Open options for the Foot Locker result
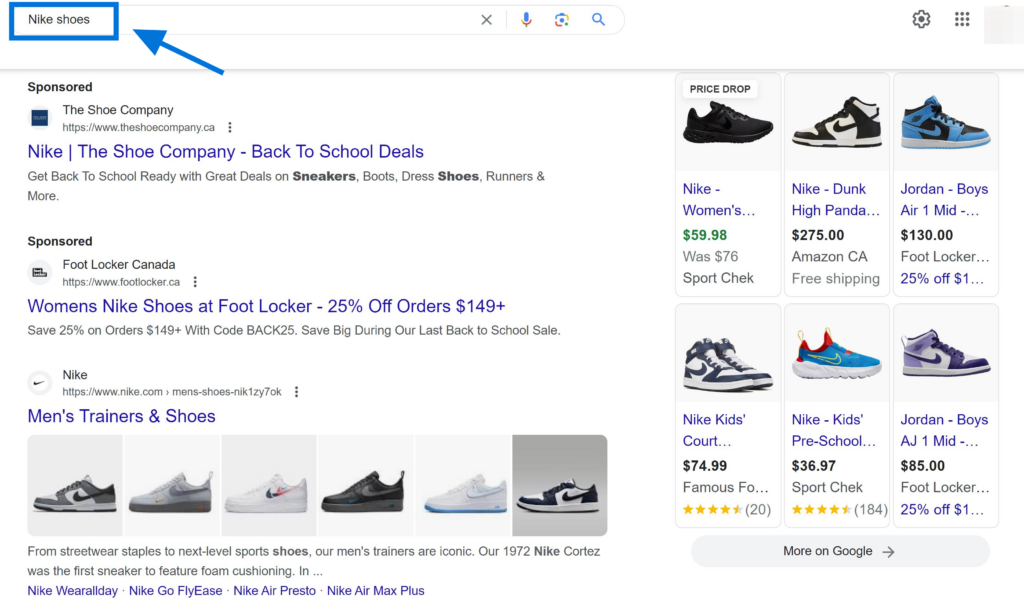Image resolution: width=1024 pixels, height=606 pixels. [195, 281]
